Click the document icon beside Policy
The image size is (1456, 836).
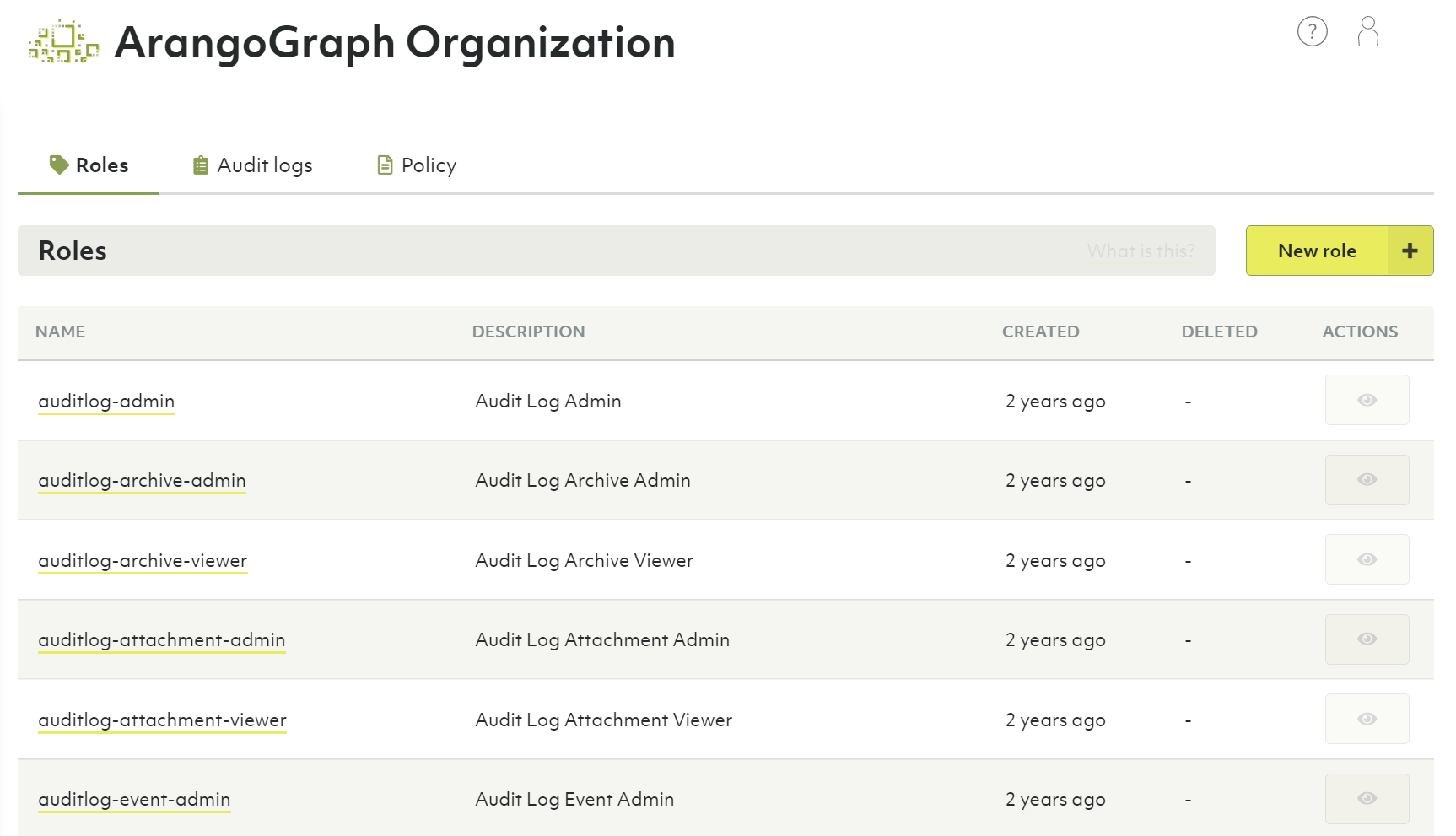385,165
